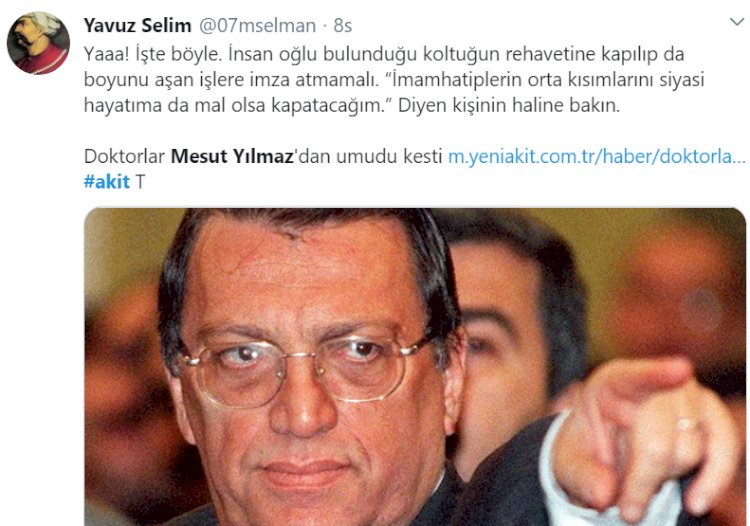Select the bold Mesut Yılmaz text
This screenshot has width=750, height=526.
click(232, 156)
